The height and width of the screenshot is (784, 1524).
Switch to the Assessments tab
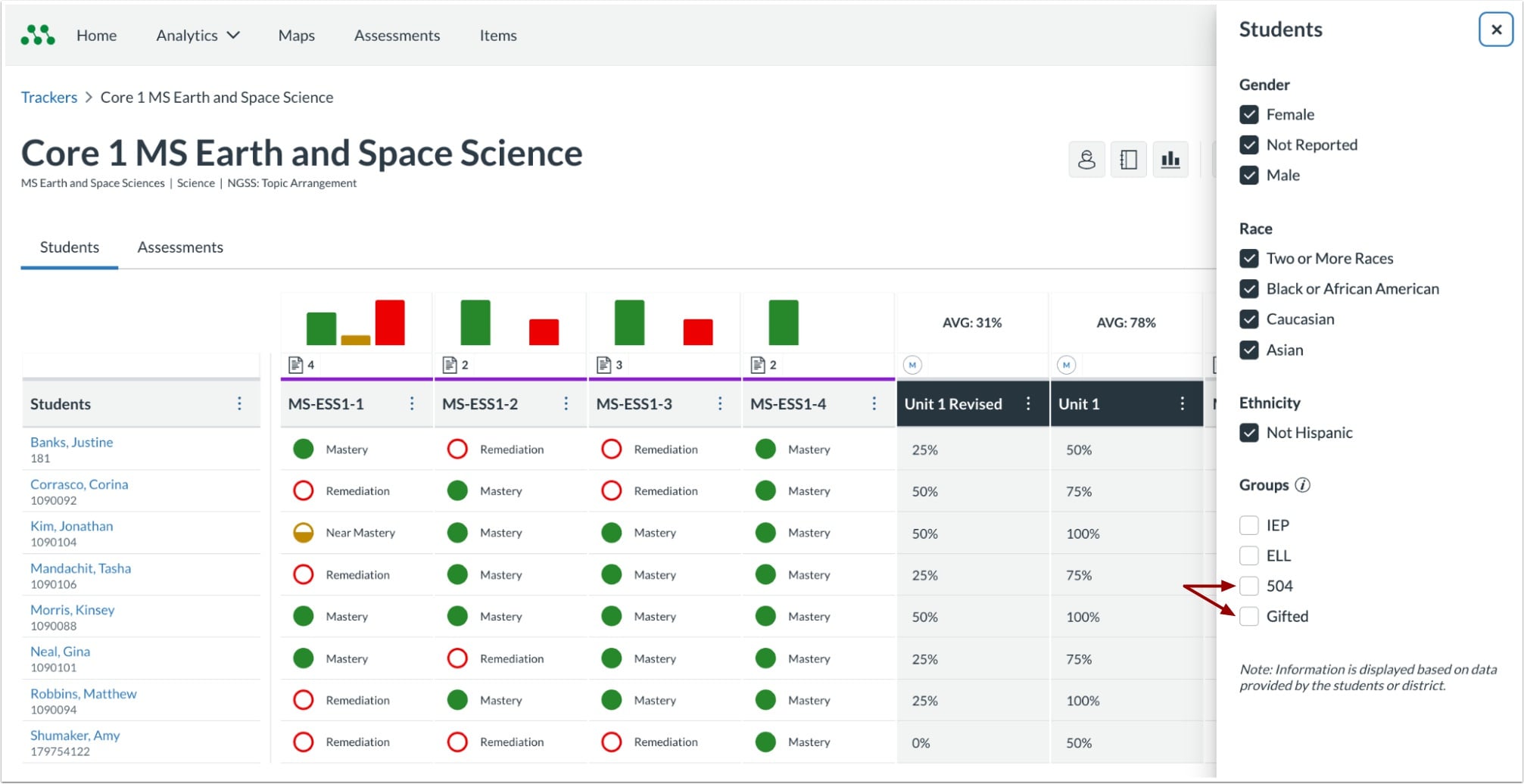[180, 247]
